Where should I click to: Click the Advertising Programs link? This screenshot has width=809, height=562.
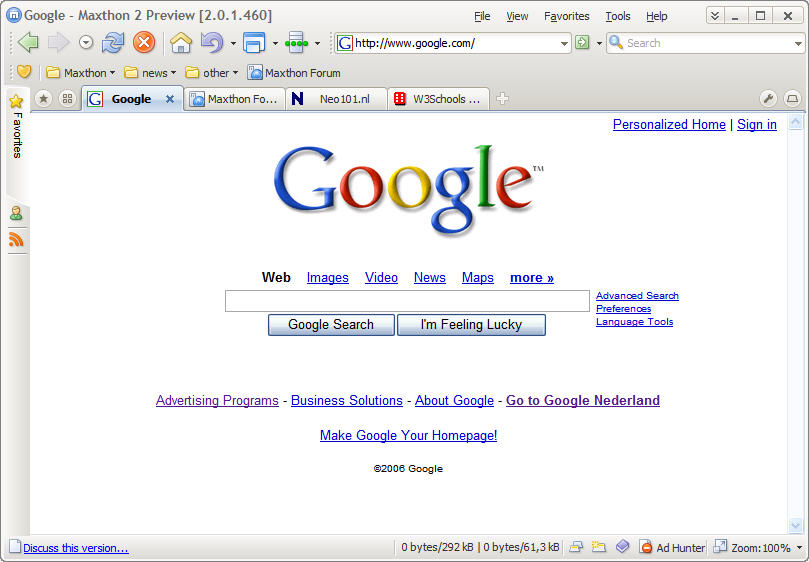[x=217, y=400]
